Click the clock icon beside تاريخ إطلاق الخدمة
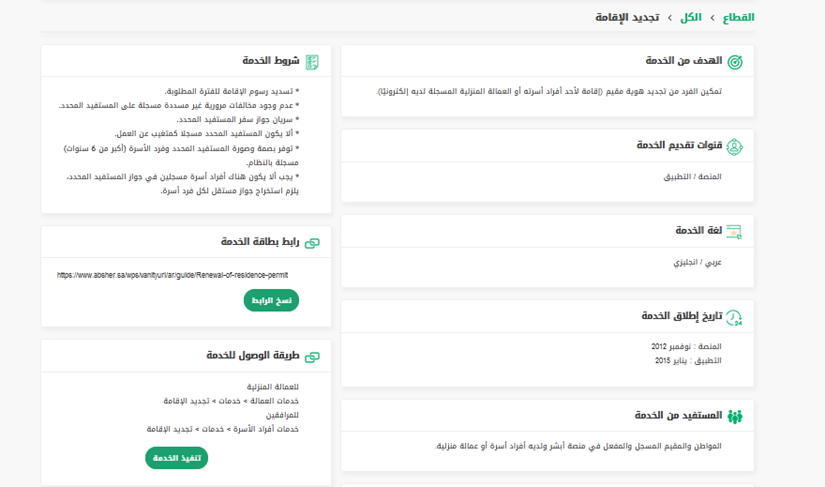Viewport: 825px width, 487px height. point(735,317)
